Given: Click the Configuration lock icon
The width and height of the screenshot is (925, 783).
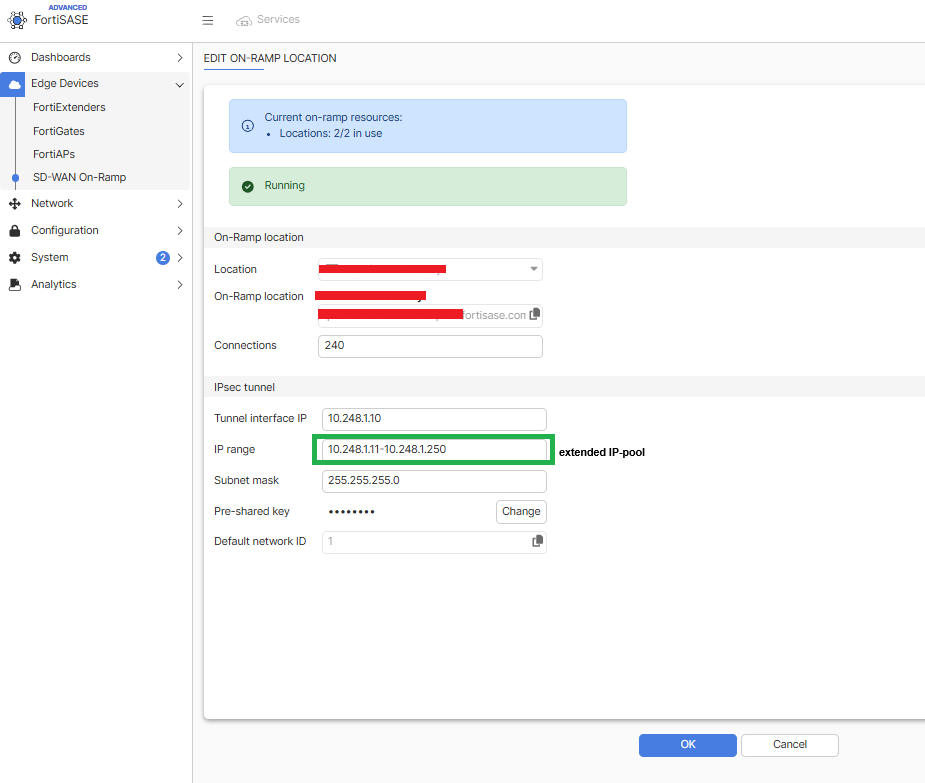Looking at the screenshot, I should pyautogui.click(x=15, y=231).
